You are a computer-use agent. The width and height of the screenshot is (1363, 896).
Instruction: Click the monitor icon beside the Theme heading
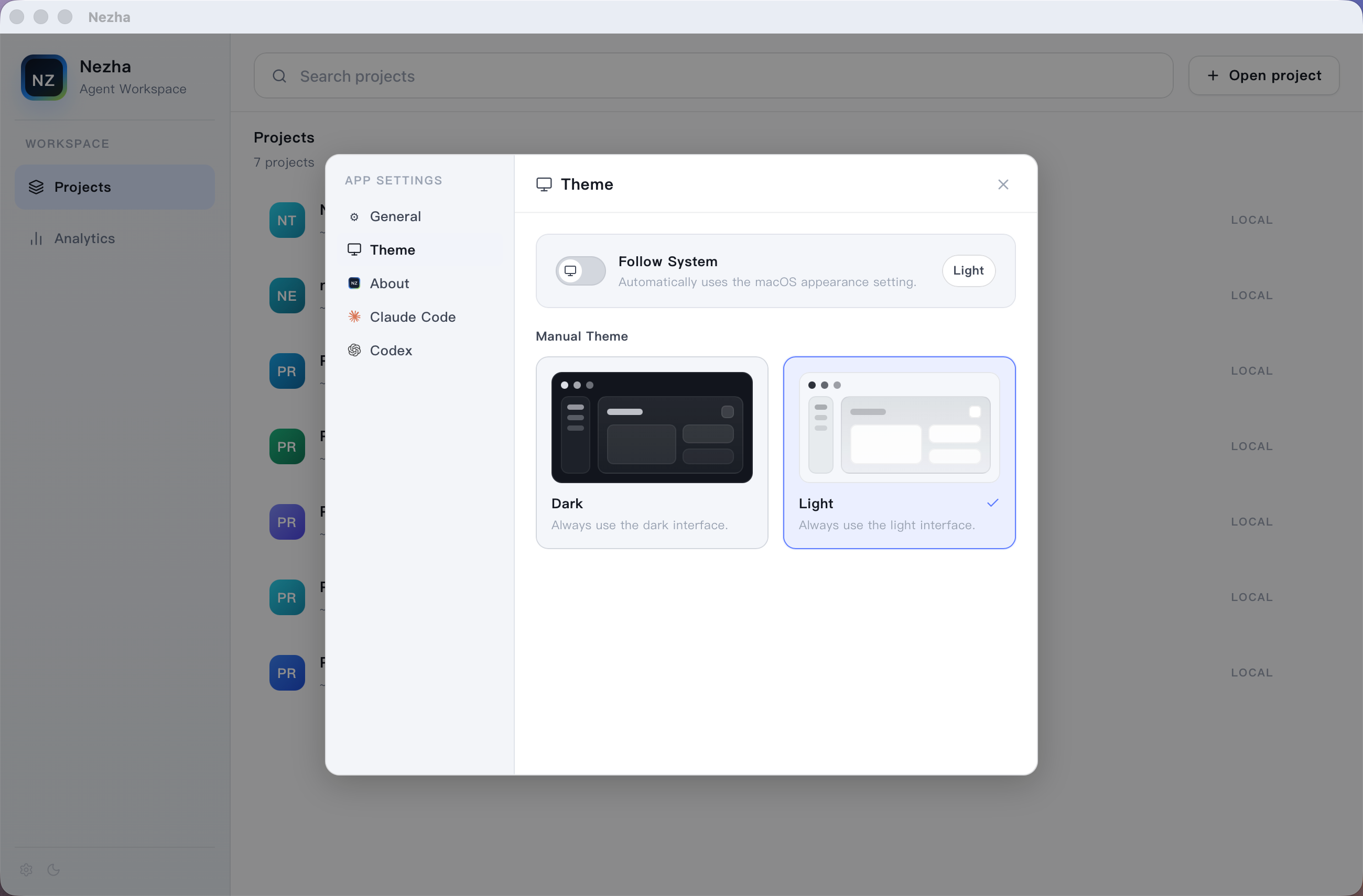click(x=544, y=184)
